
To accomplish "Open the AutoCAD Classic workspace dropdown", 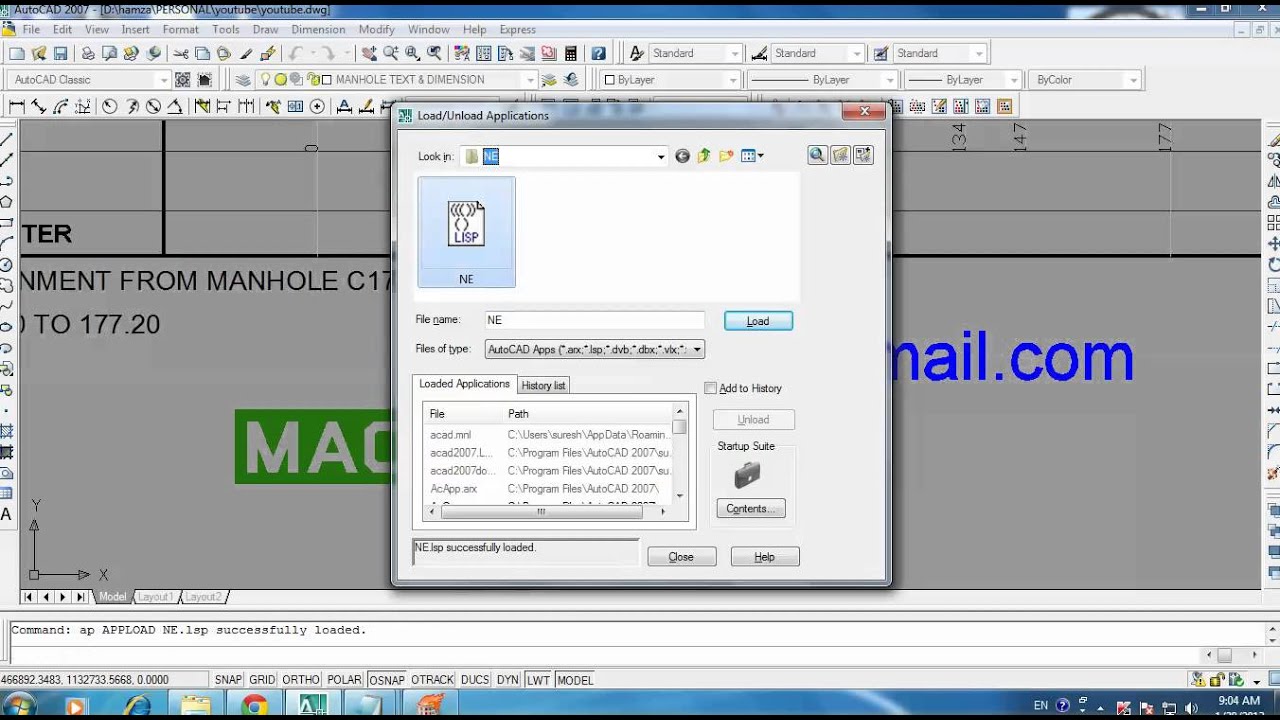I will [164, 80].
